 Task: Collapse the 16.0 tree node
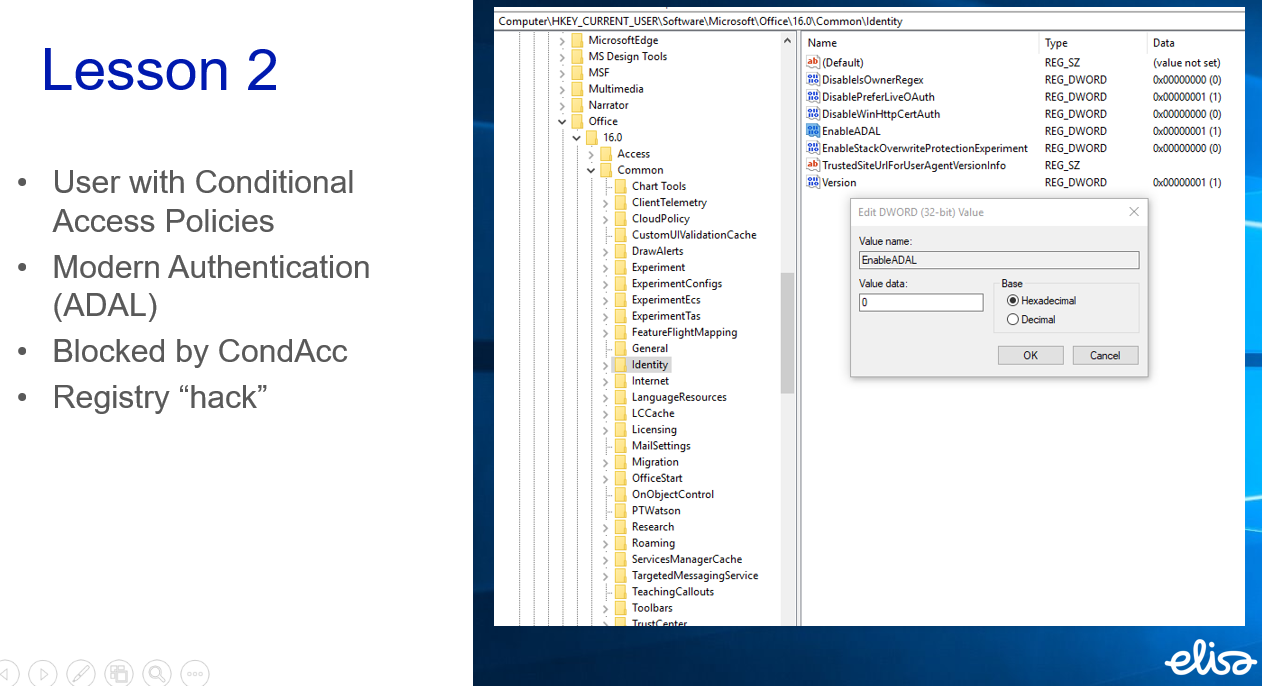coord(576,137)
